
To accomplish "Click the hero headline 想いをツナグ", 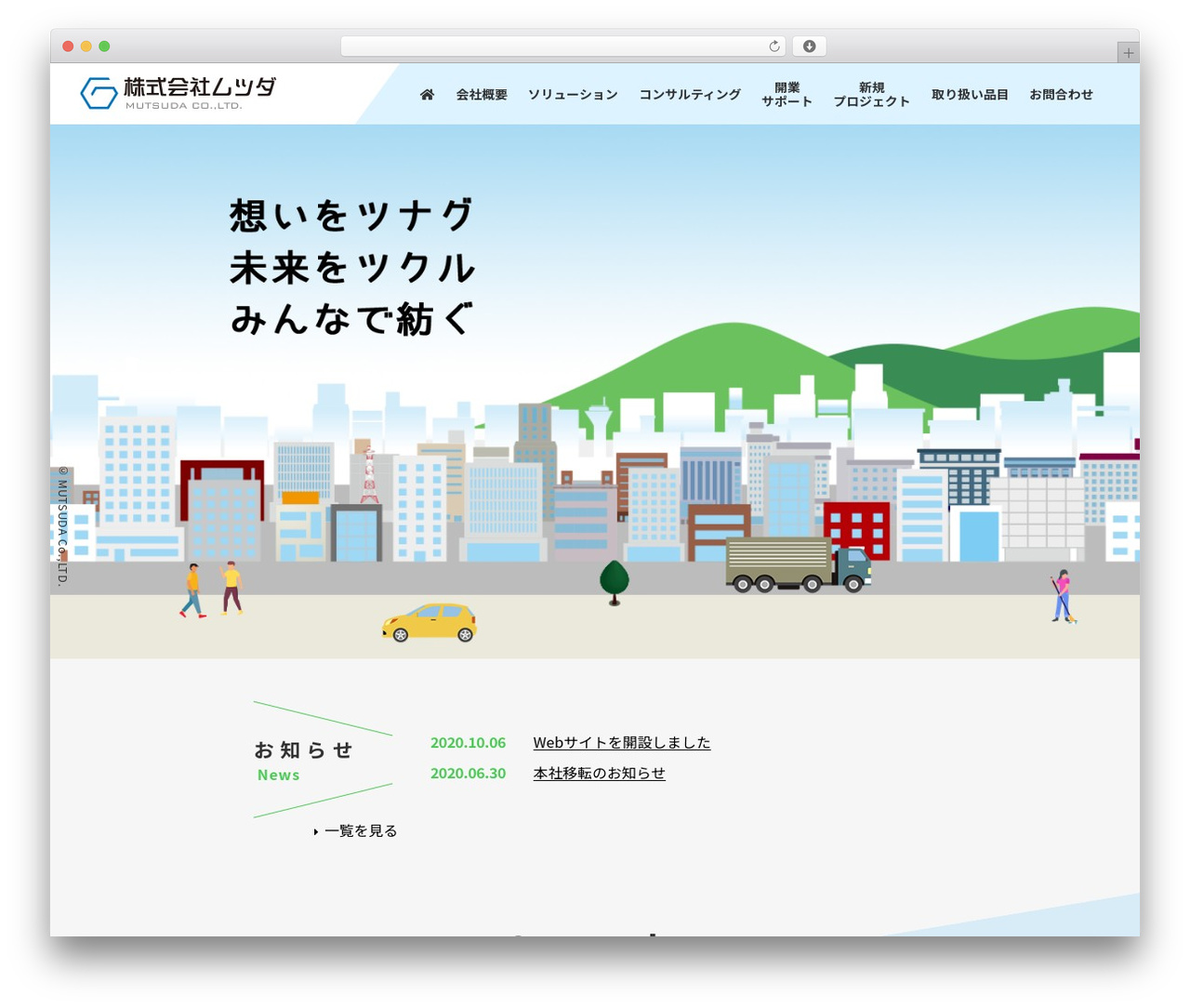I will (x=351, y=216).
